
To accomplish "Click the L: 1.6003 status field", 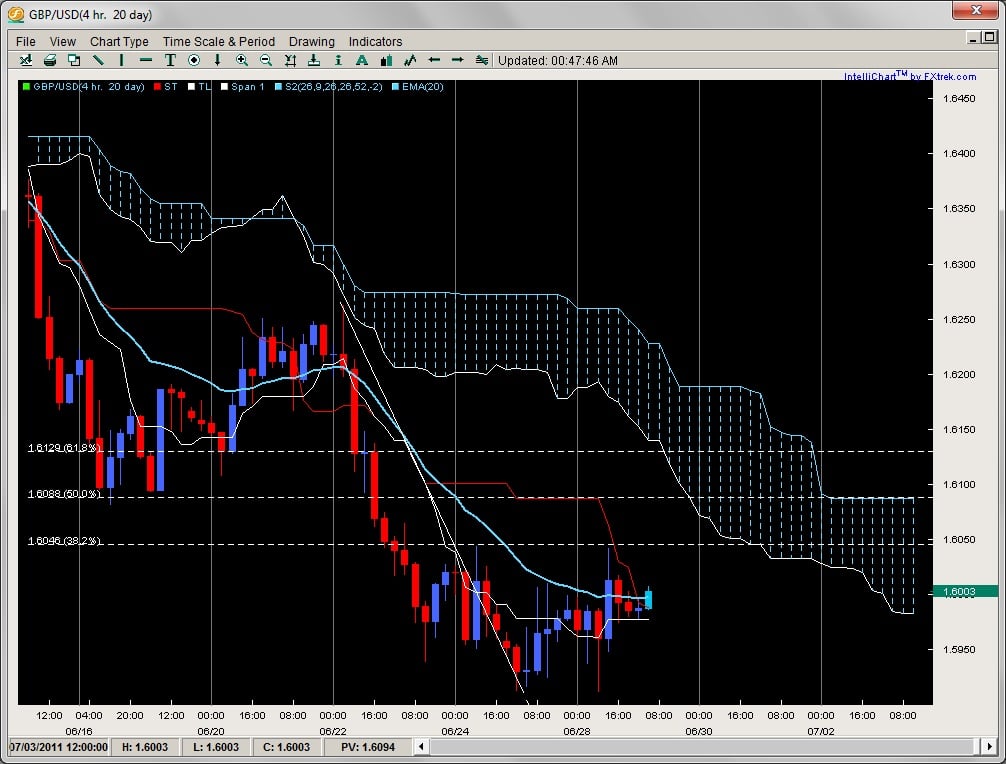I will click(216, 747).
